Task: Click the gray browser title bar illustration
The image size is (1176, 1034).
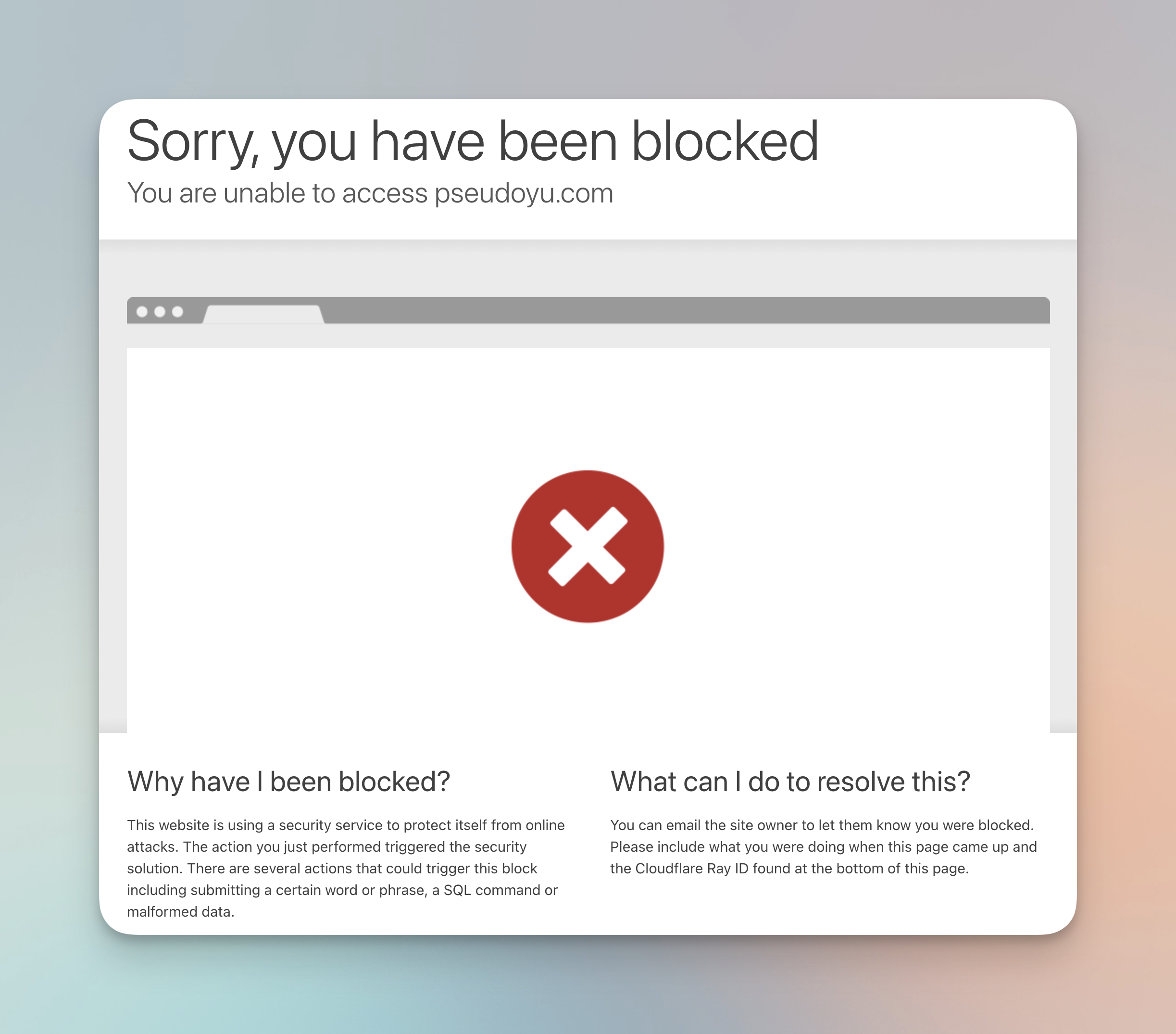Action: point(588,310)
